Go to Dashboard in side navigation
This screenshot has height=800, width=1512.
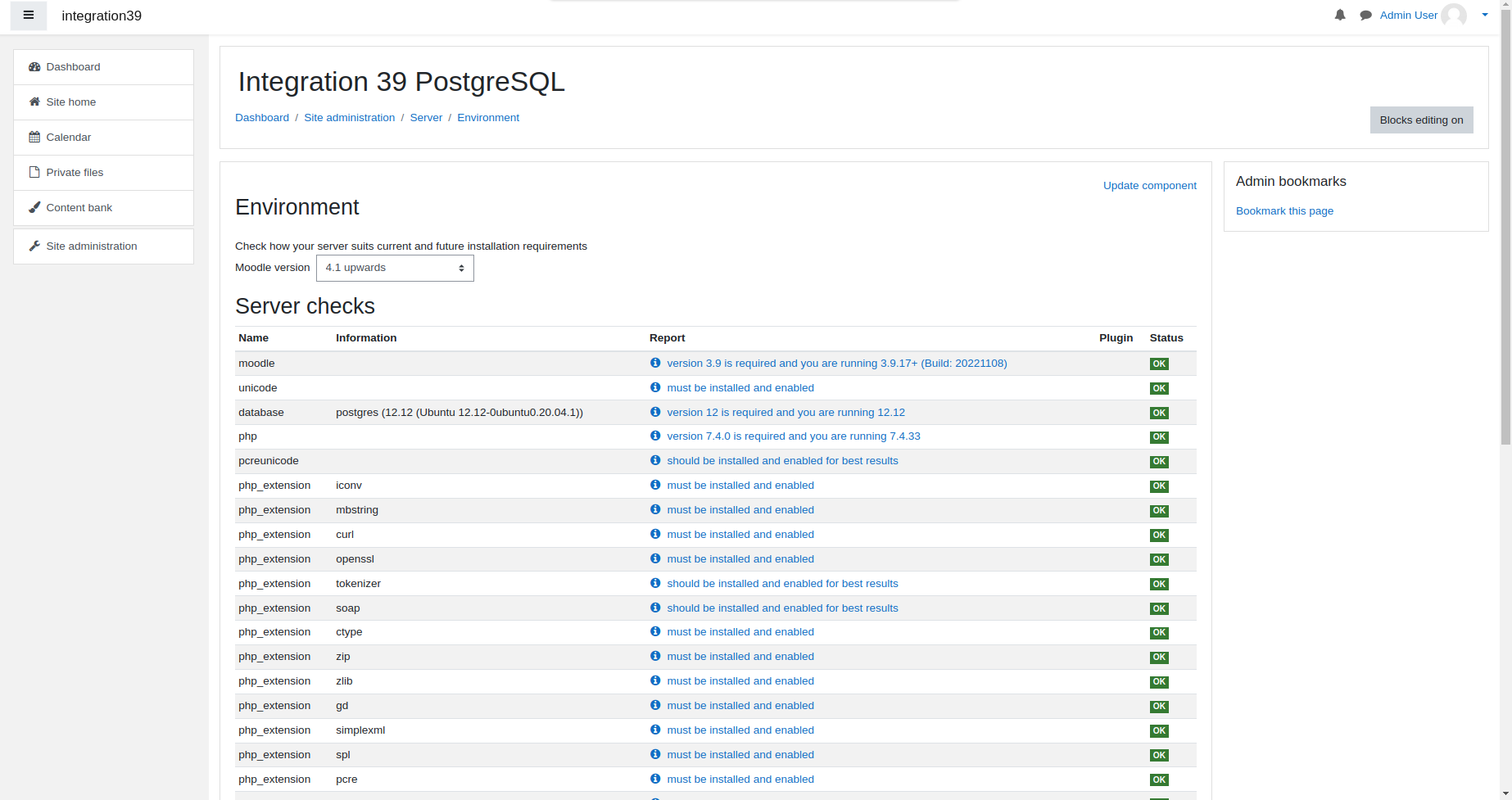(103, 67)
